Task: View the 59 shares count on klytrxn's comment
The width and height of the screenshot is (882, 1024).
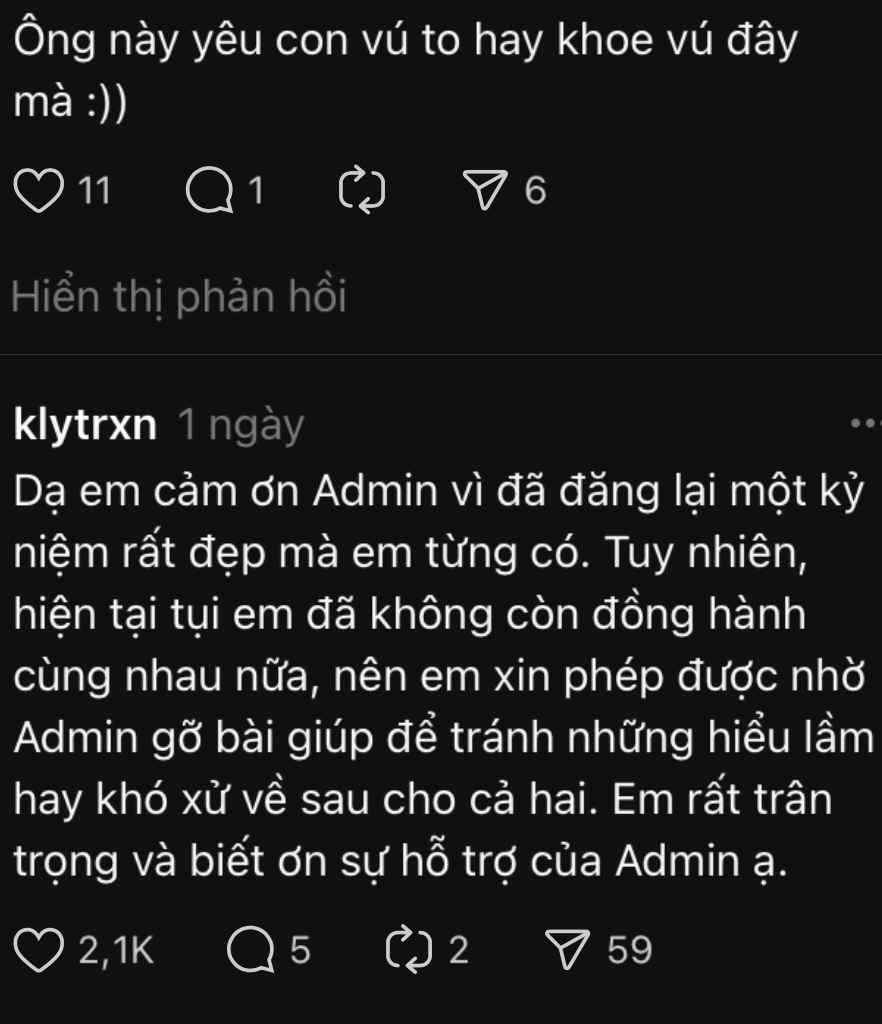Action: point(629,950)
